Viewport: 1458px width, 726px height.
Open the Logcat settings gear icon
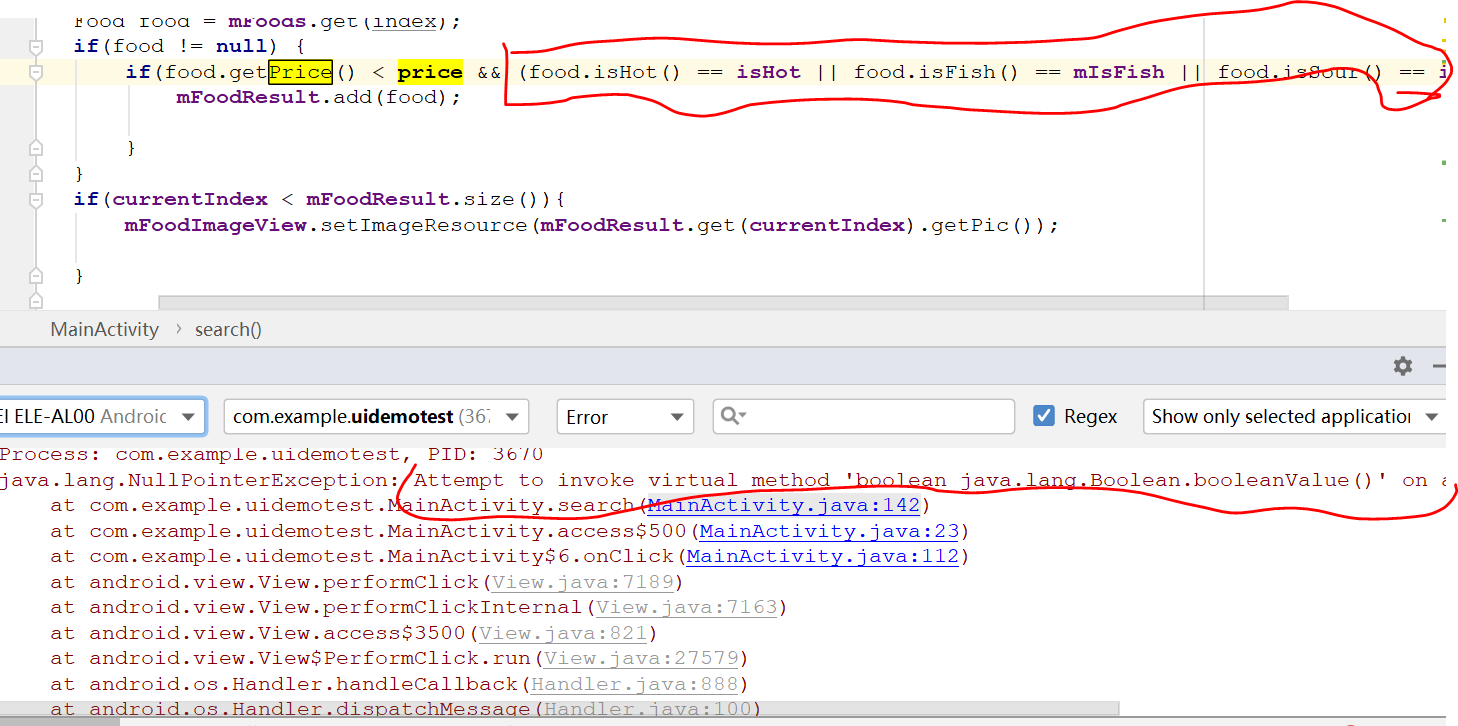pos(1403,366)
